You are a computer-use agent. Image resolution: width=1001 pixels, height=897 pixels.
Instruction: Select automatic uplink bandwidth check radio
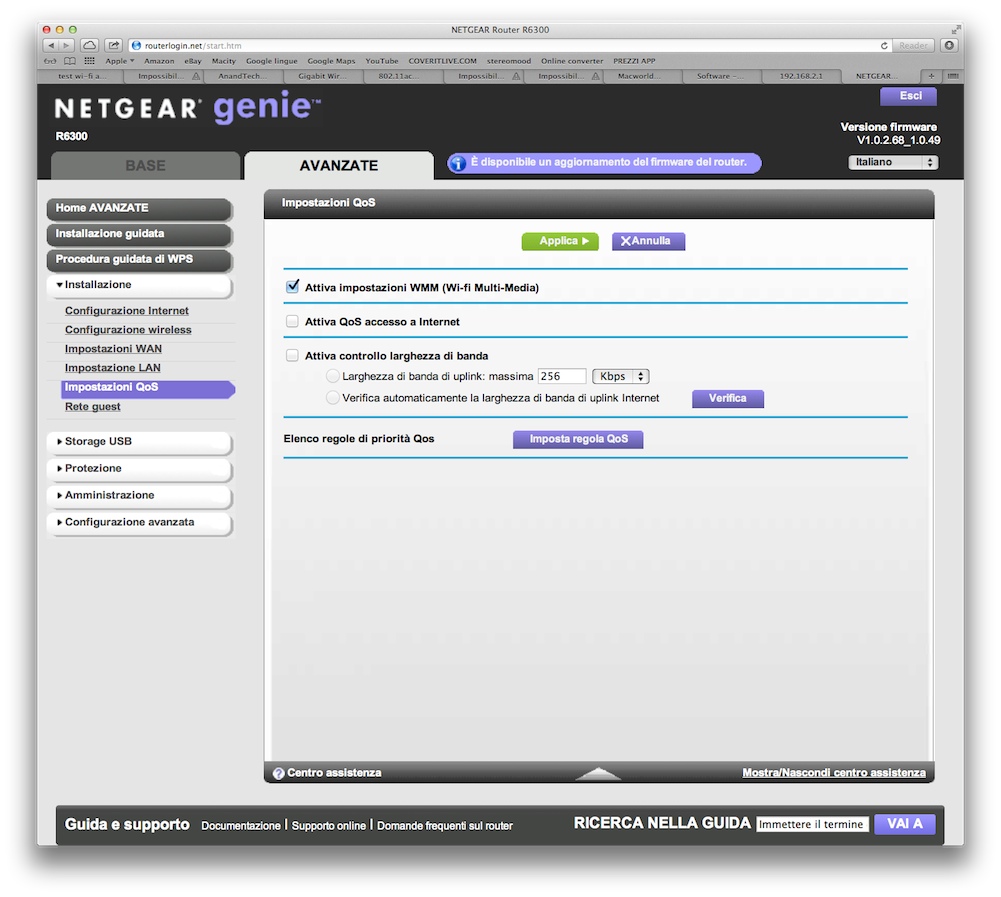point(333,398)
